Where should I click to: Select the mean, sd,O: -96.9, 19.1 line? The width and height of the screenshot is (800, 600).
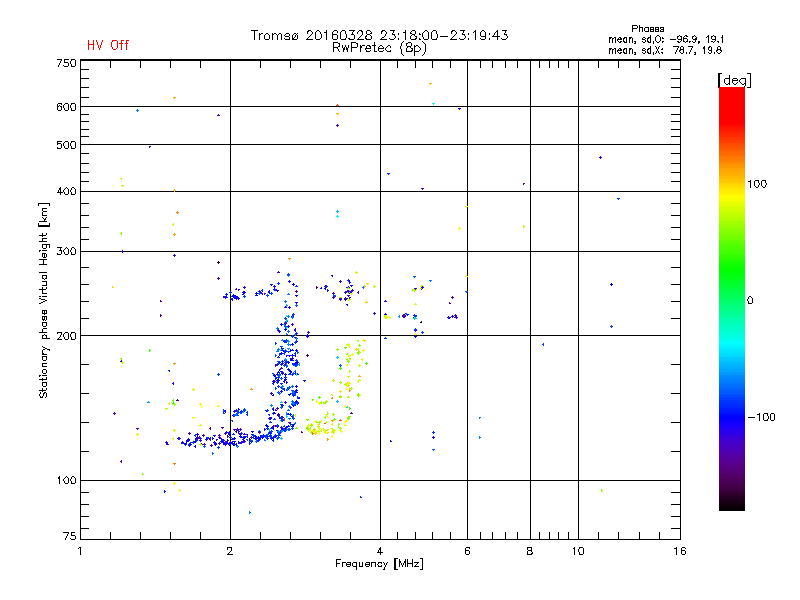pyautogui.click(x=665, y=39)
